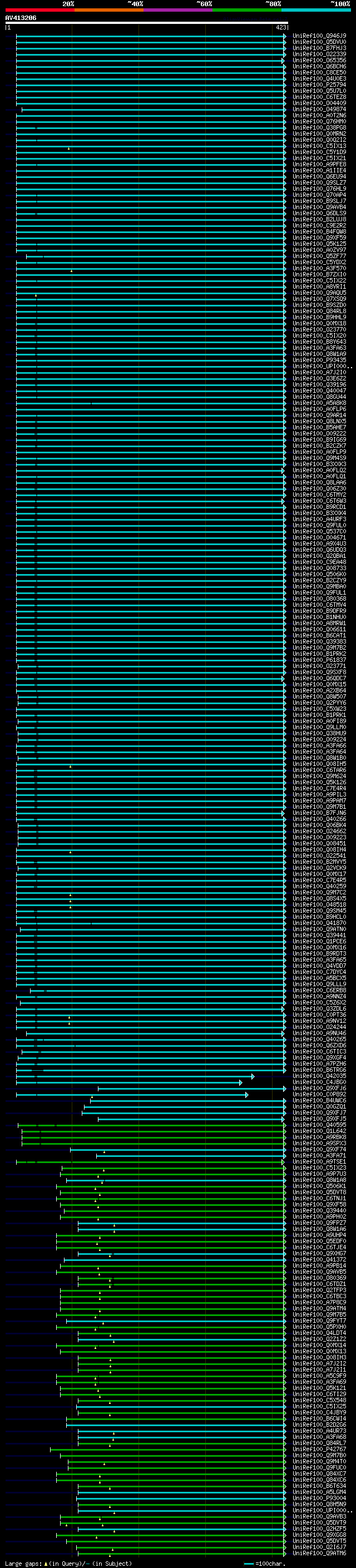Open the UniRef100_A9RBK8 hit link

[319, 1137]
